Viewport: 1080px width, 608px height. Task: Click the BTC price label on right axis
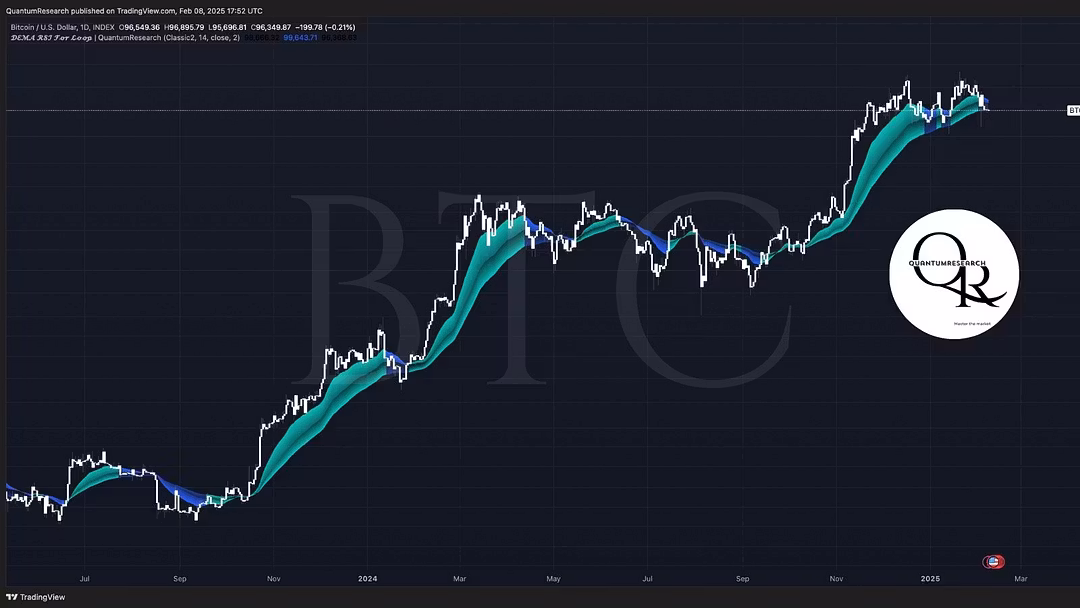[1072, 110]
